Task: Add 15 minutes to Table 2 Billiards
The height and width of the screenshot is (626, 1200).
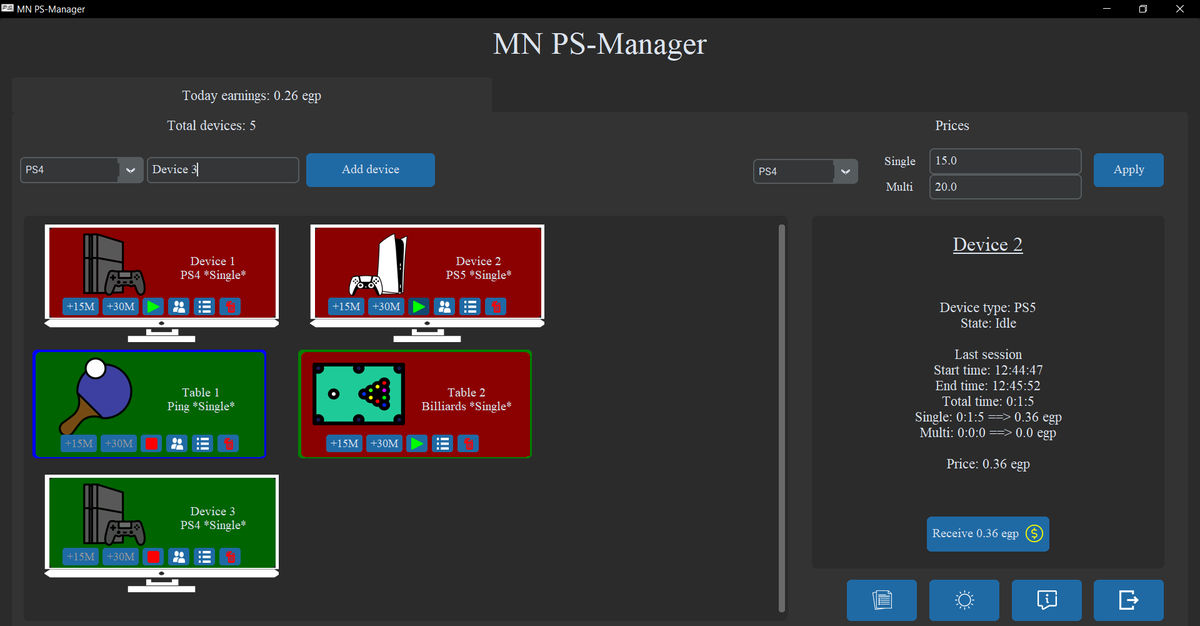Action: [344, 443]
